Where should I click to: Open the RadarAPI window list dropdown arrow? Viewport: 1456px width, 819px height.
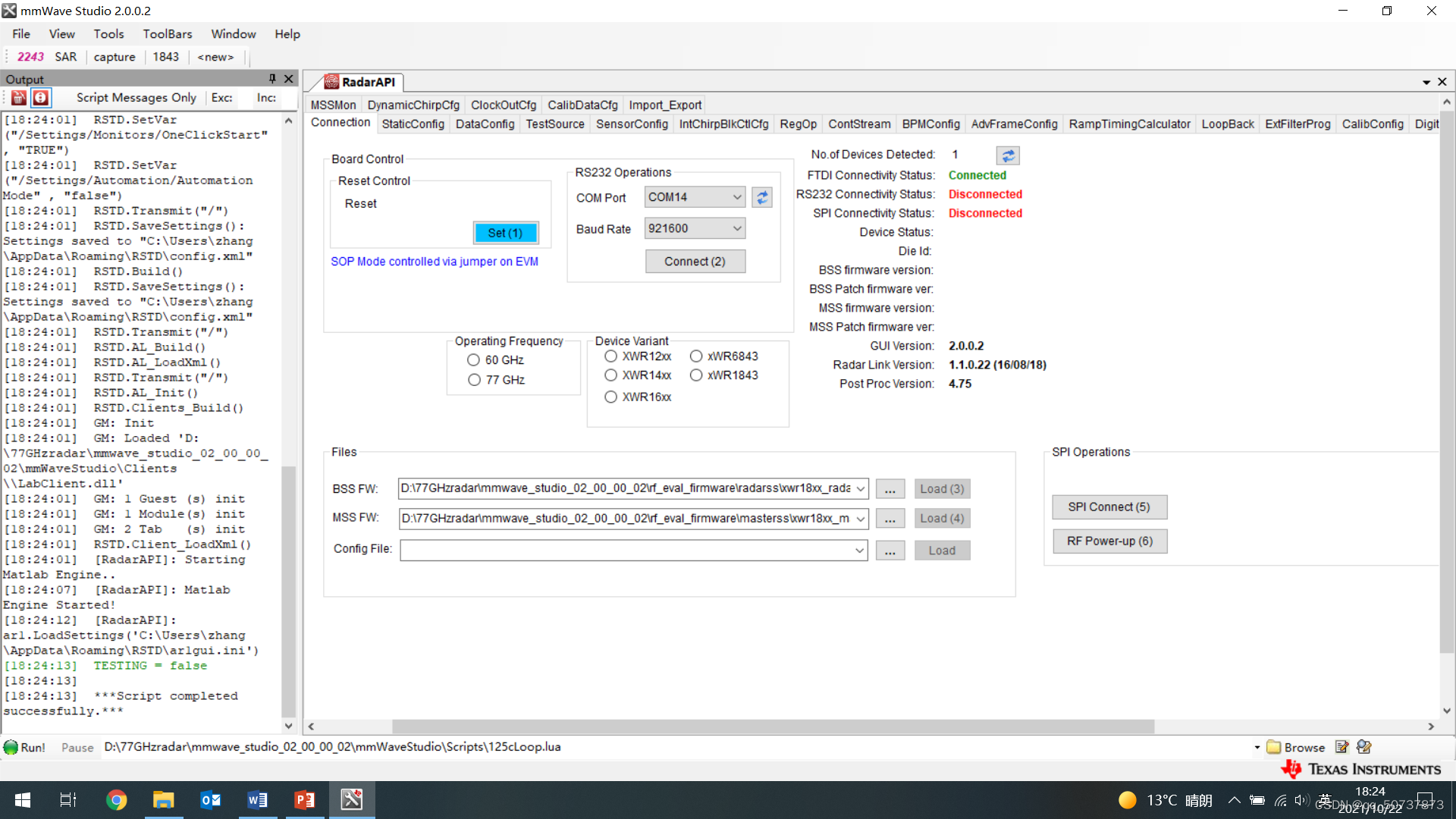[x=1426, y=82]
